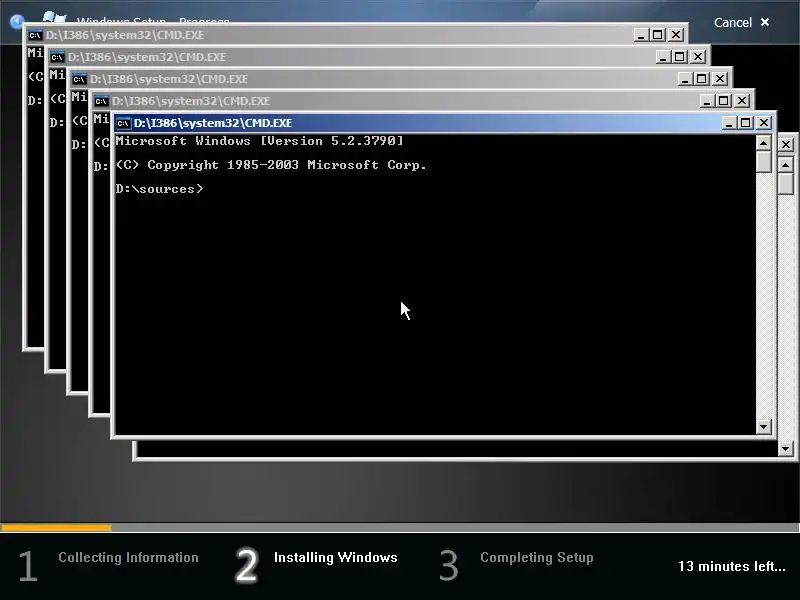Click the installation progress bar

tap(400, 528)
